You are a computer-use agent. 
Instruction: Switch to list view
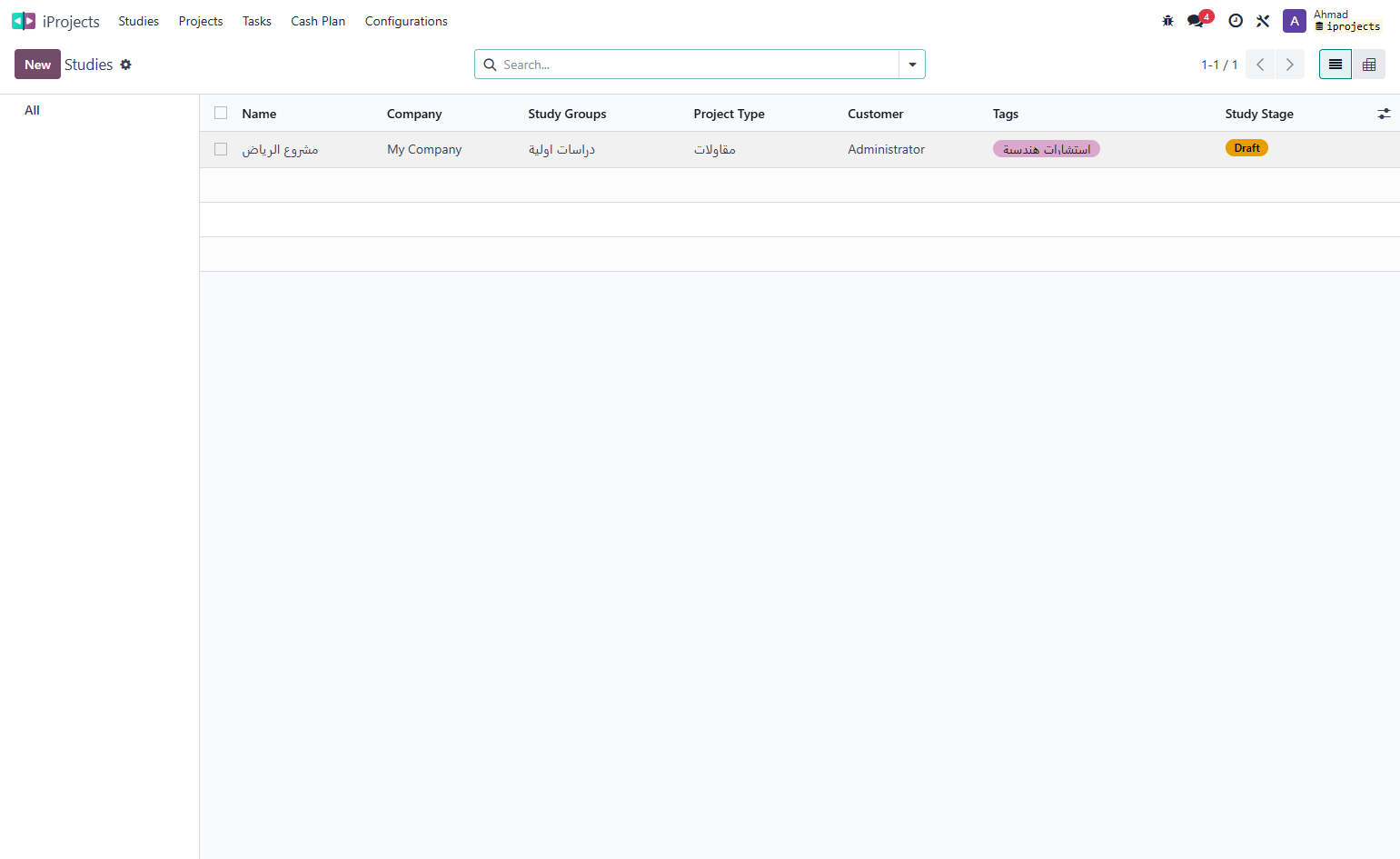coord(1335,65)
